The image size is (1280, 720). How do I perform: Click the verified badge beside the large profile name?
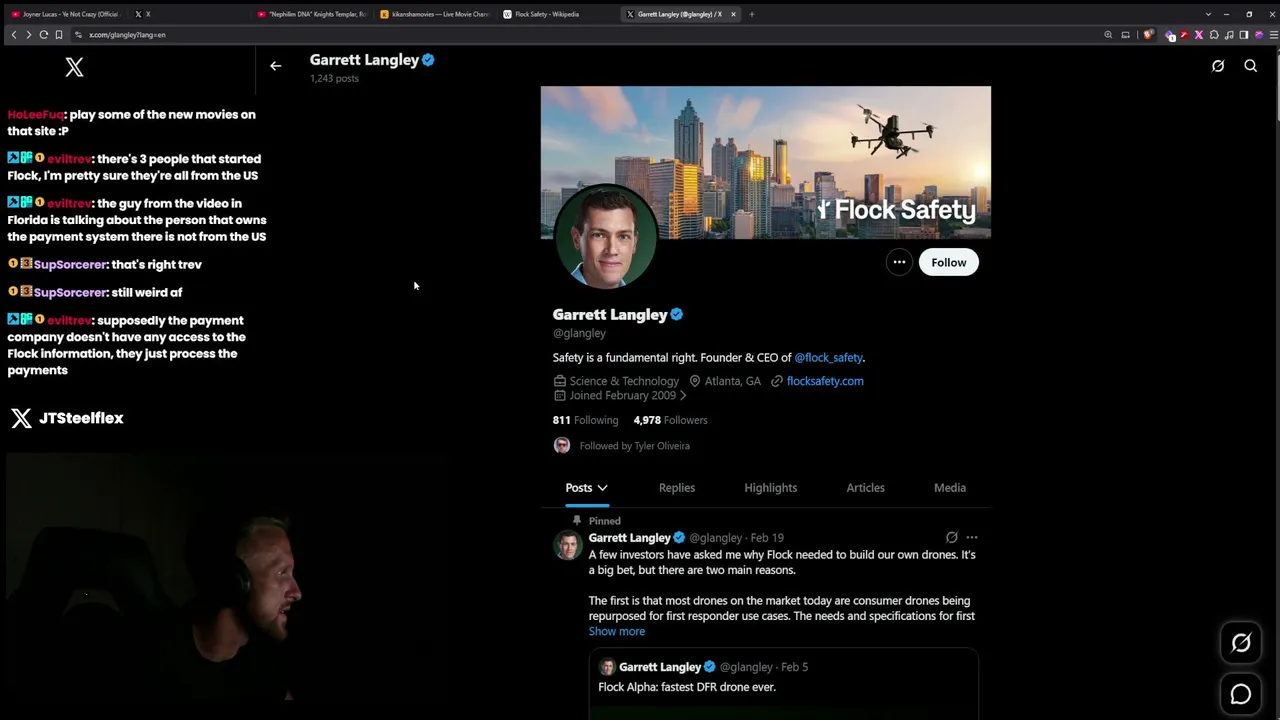[x=677, y=314]
